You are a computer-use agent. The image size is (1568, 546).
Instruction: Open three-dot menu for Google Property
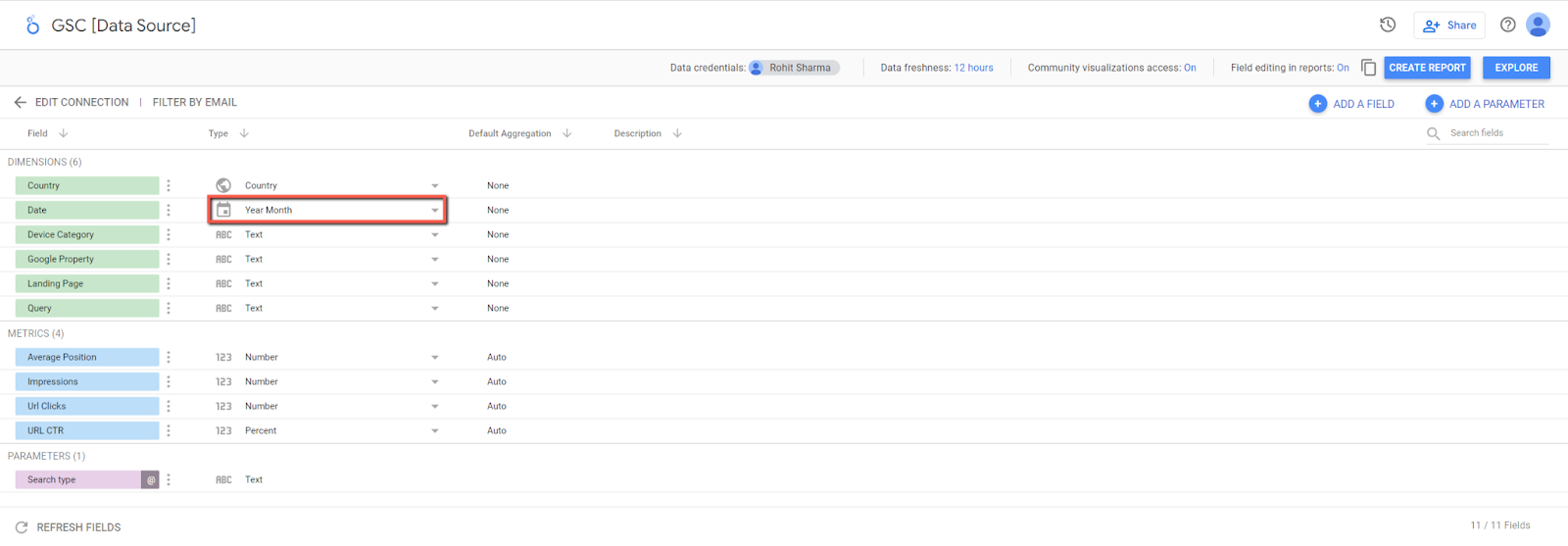click(x=169, y=259)
